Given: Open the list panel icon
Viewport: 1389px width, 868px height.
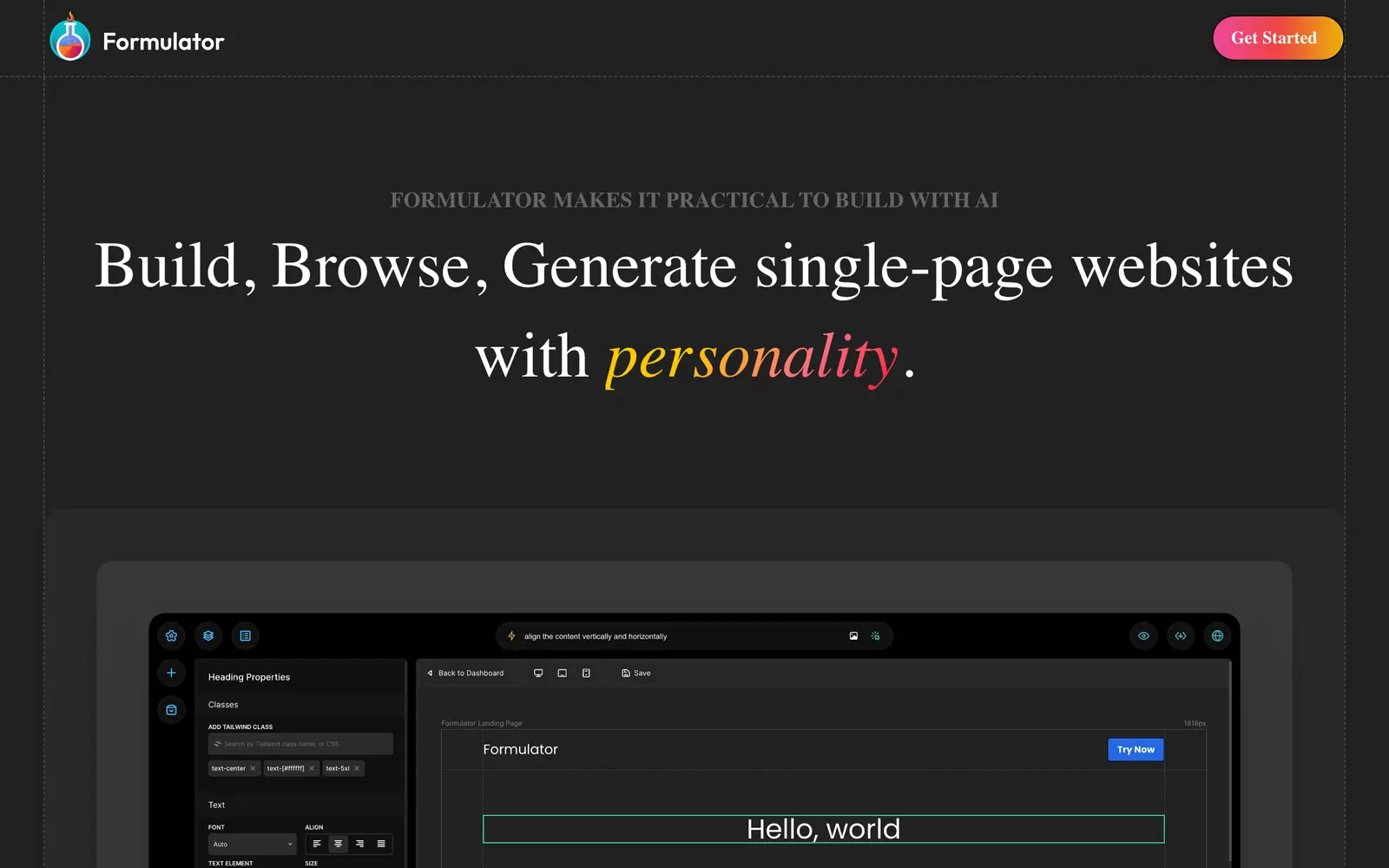Looking at the screenshot, I should click(x=246, y=635).
